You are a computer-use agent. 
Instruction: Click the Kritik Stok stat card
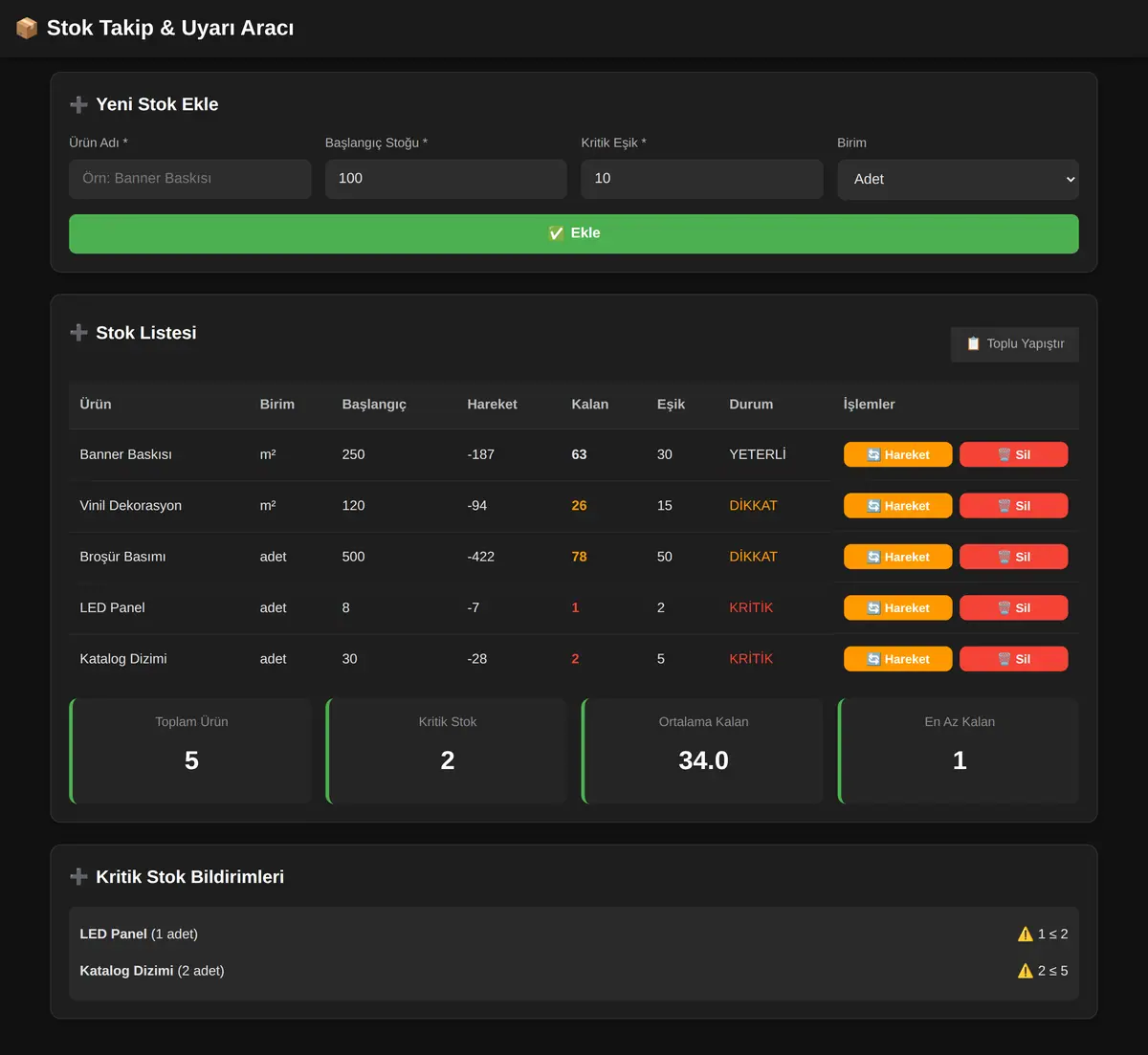tap(446, 751)
